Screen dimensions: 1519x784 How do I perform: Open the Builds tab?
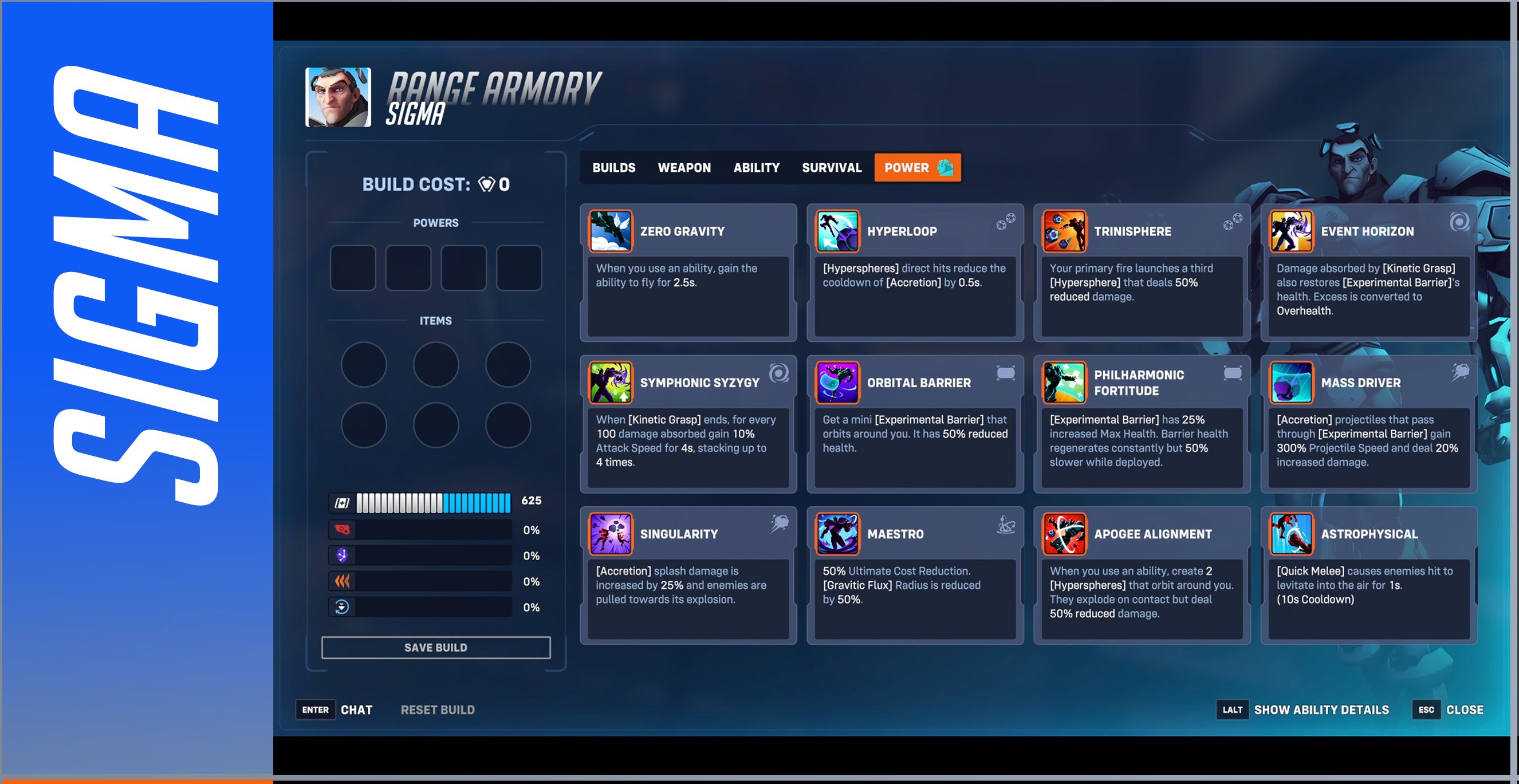(x=614, y=167)
